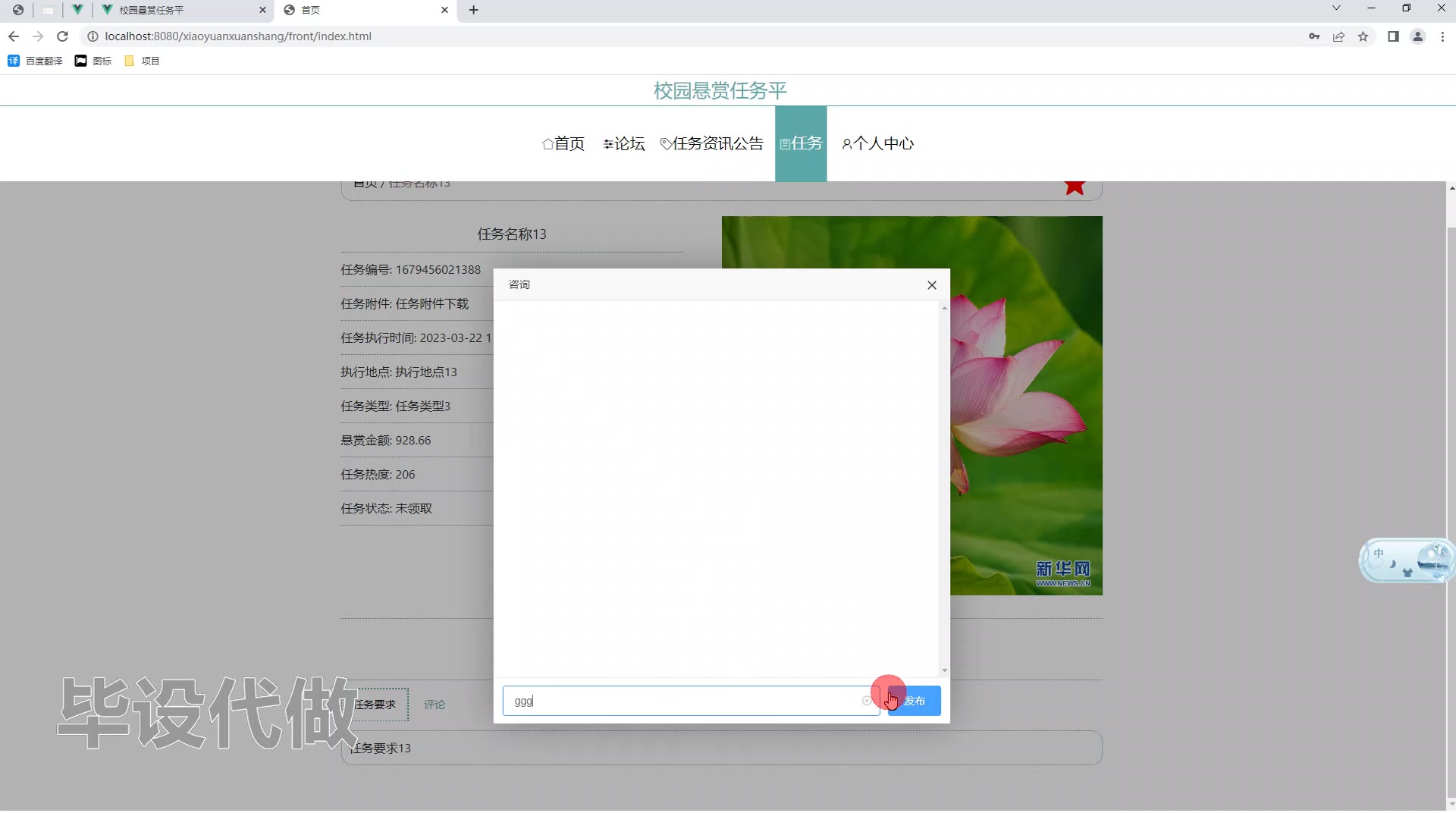Screen dimensions: 1456x813
Task: Open the 百度翻译 bookmark
Action: point(36,61)
